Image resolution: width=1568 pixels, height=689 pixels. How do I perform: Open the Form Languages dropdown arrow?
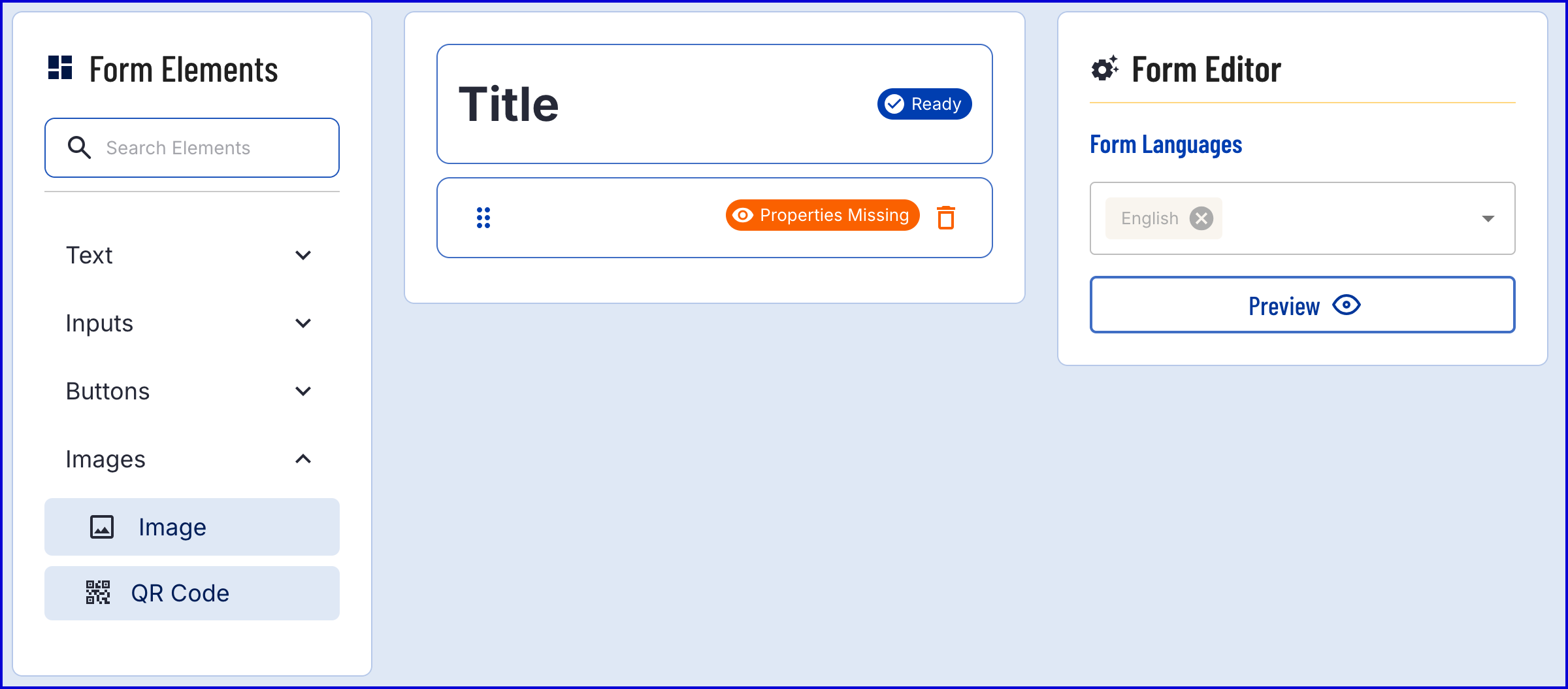point(1488,218)
